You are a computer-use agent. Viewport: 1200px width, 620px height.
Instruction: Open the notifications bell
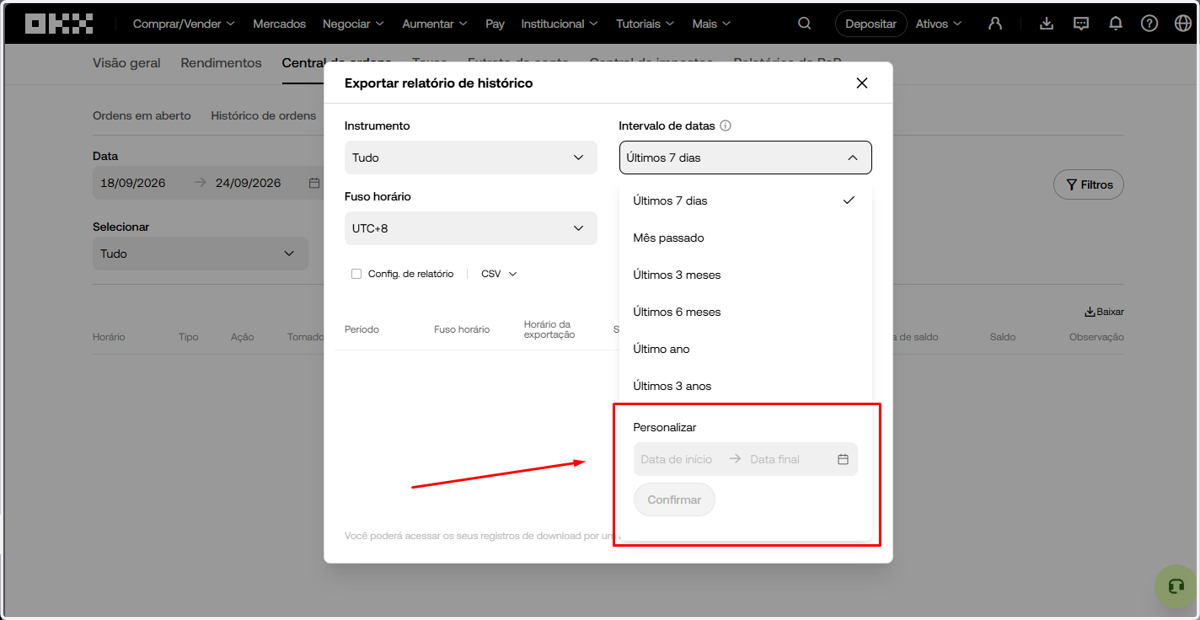point(1116,23)
